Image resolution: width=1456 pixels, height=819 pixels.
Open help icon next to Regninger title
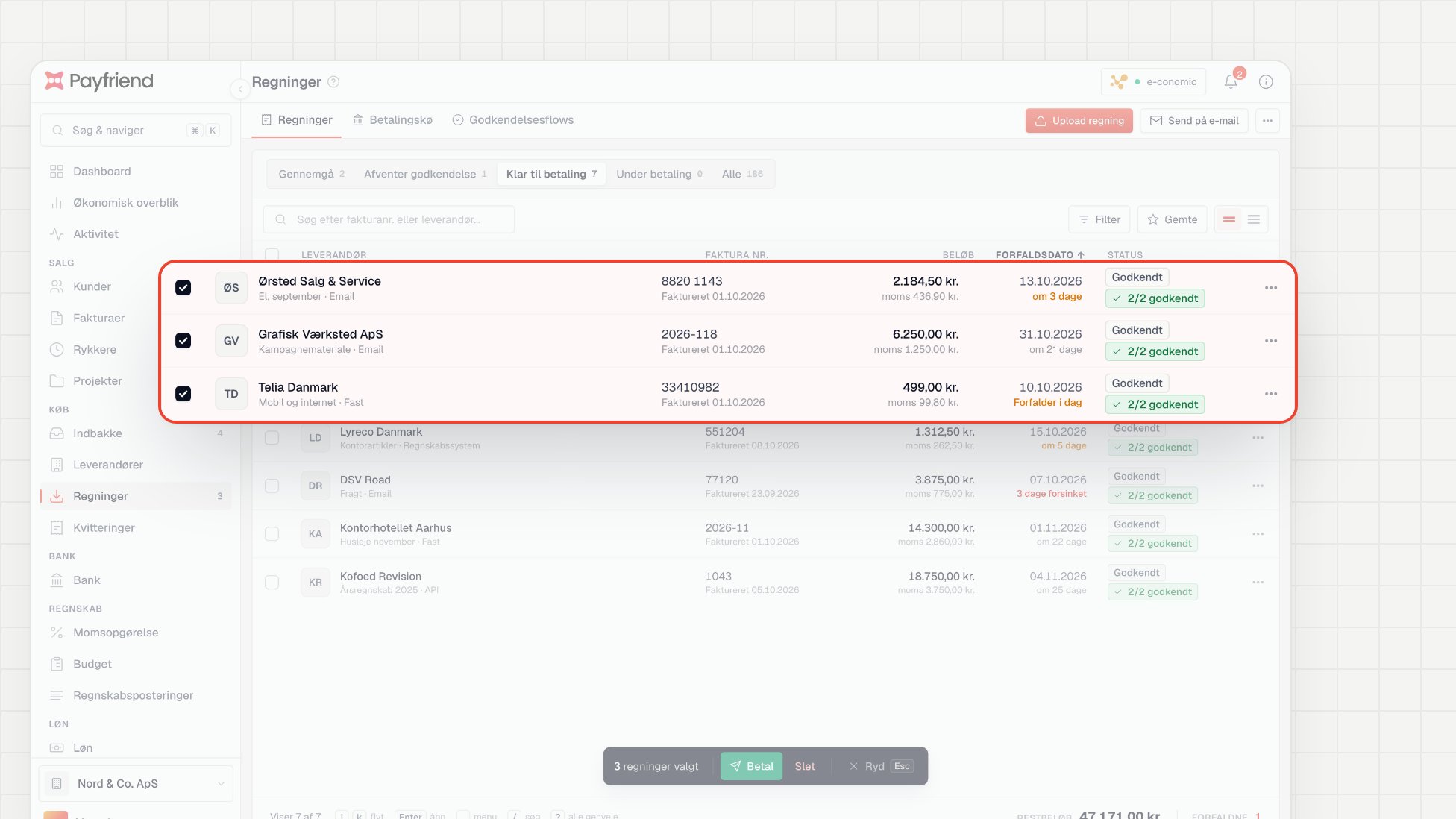(333, 82)
